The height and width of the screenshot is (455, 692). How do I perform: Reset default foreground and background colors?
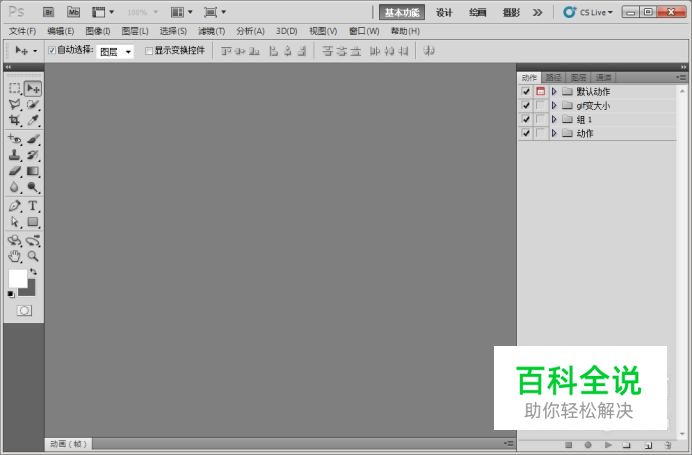[11, 294]
